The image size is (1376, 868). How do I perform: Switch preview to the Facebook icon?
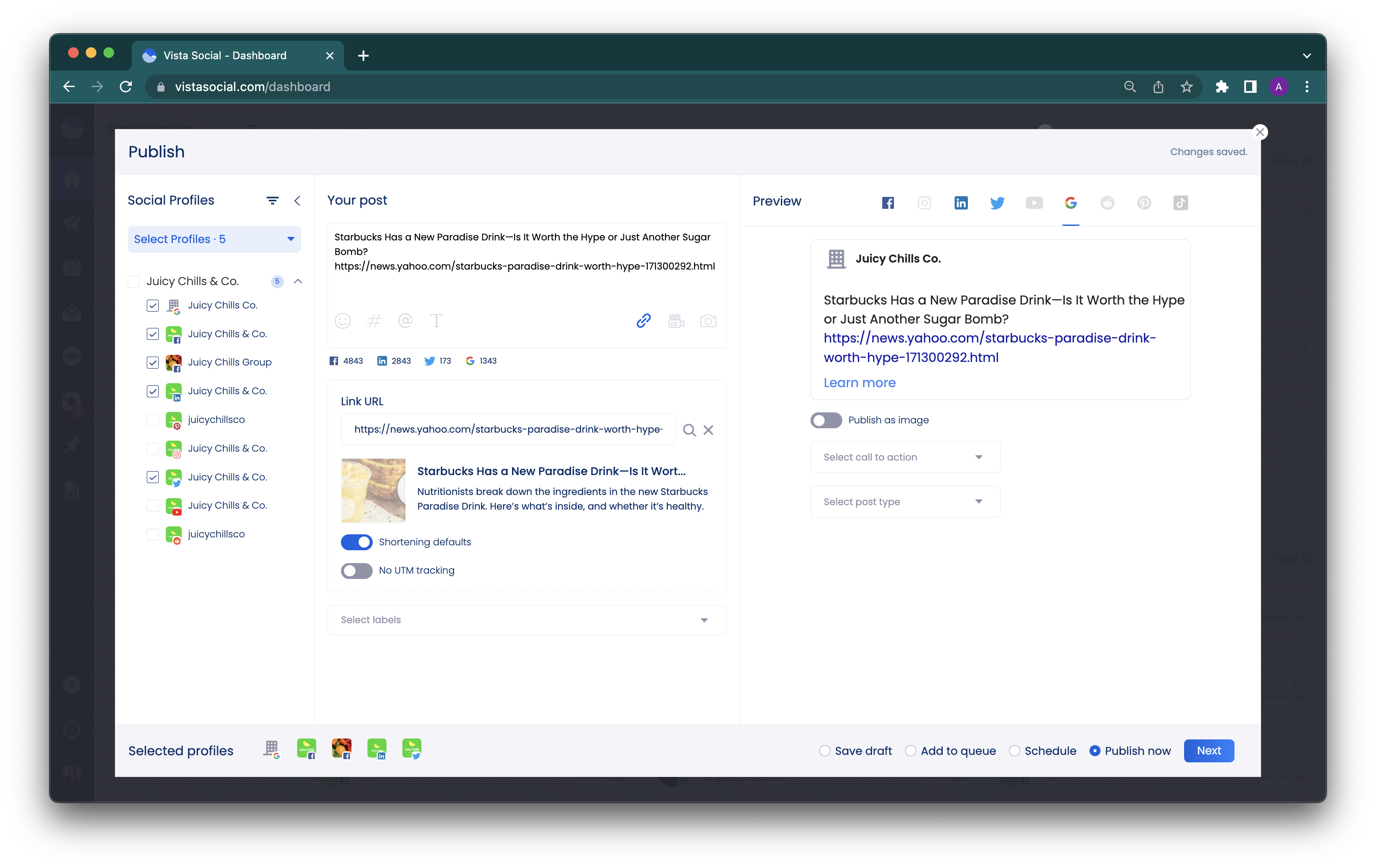click(887, 203)
